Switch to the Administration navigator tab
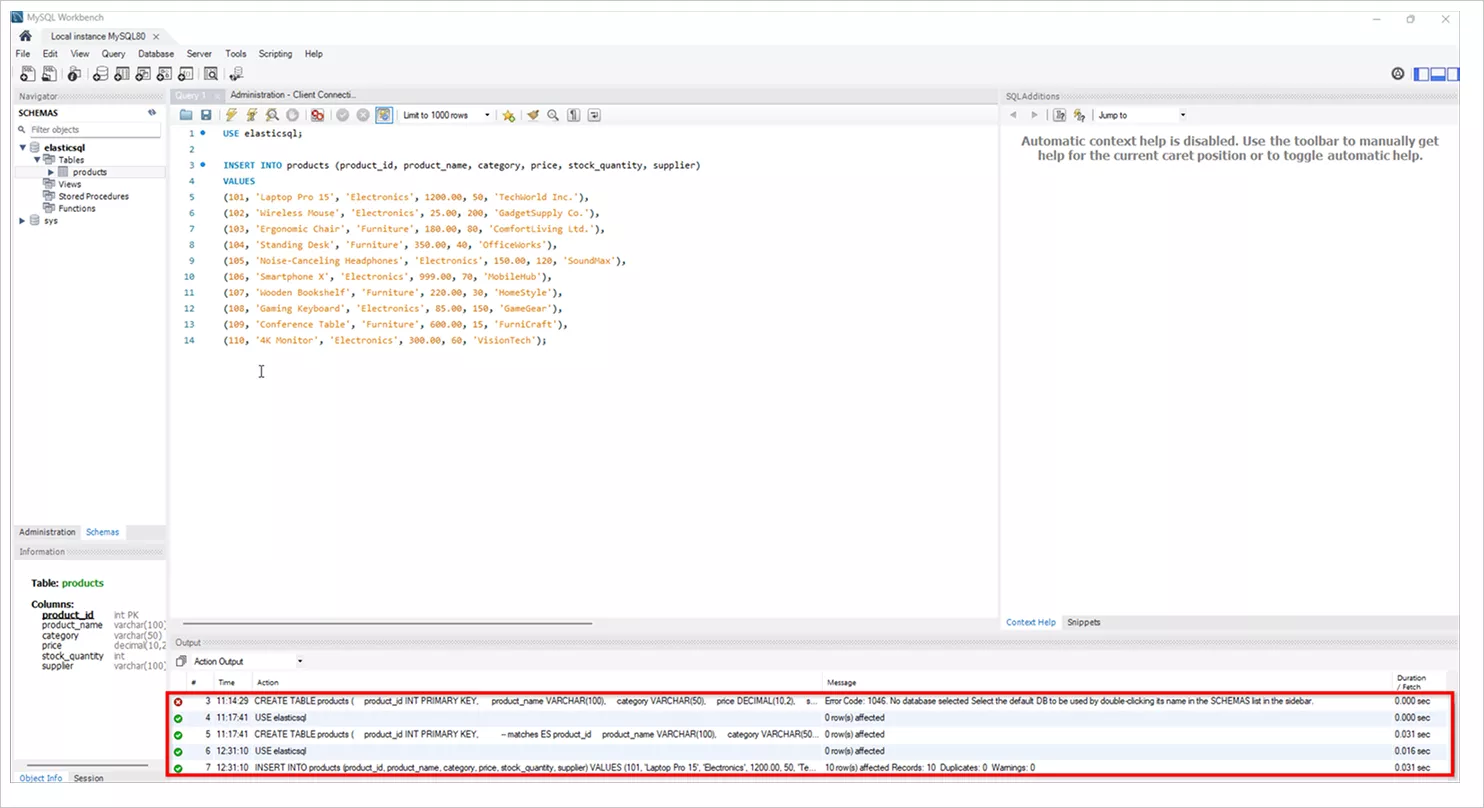 point(47,532)
